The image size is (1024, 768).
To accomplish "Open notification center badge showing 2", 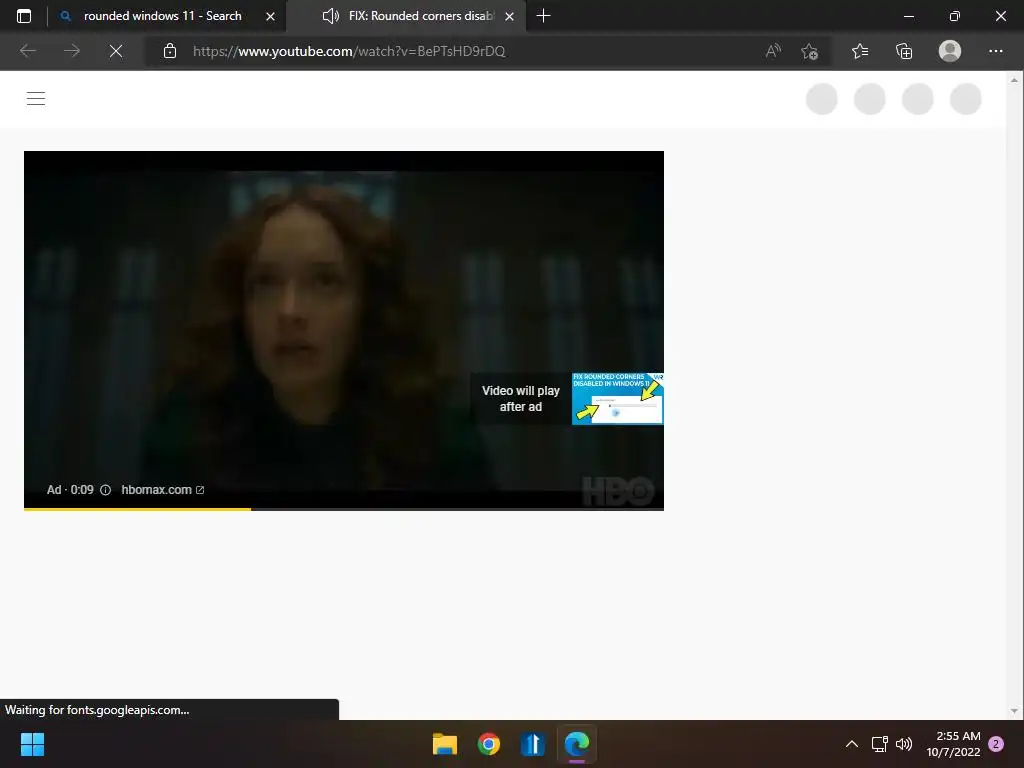I will pyautogui.click(x=996, y=744).
